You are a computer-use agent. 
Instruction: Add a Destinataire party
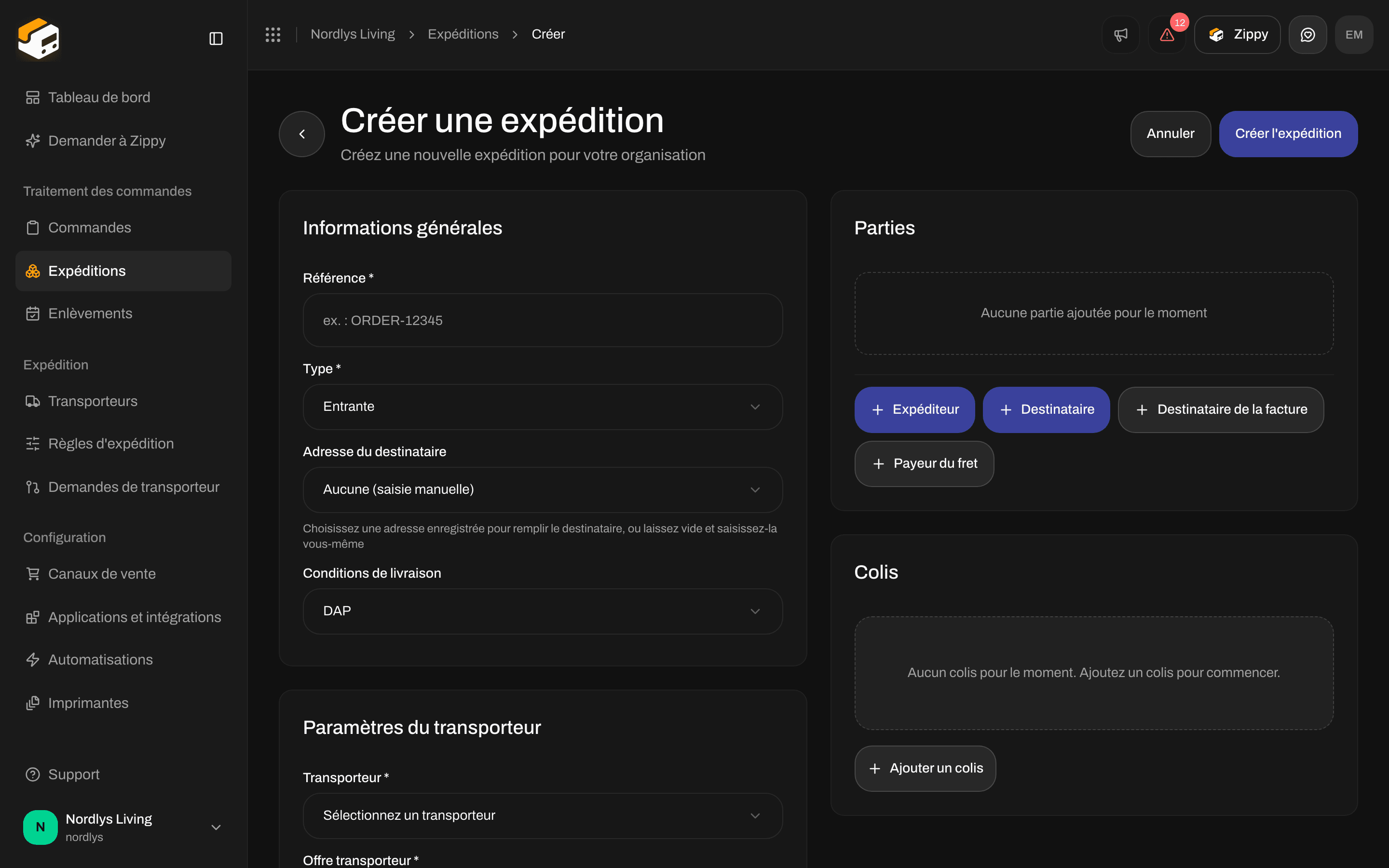(1046, 410)
